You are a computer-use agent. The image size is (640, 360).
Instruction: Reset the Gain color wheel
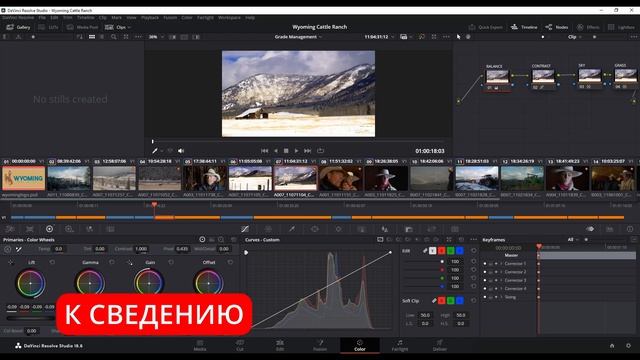(x=171, y=262)
